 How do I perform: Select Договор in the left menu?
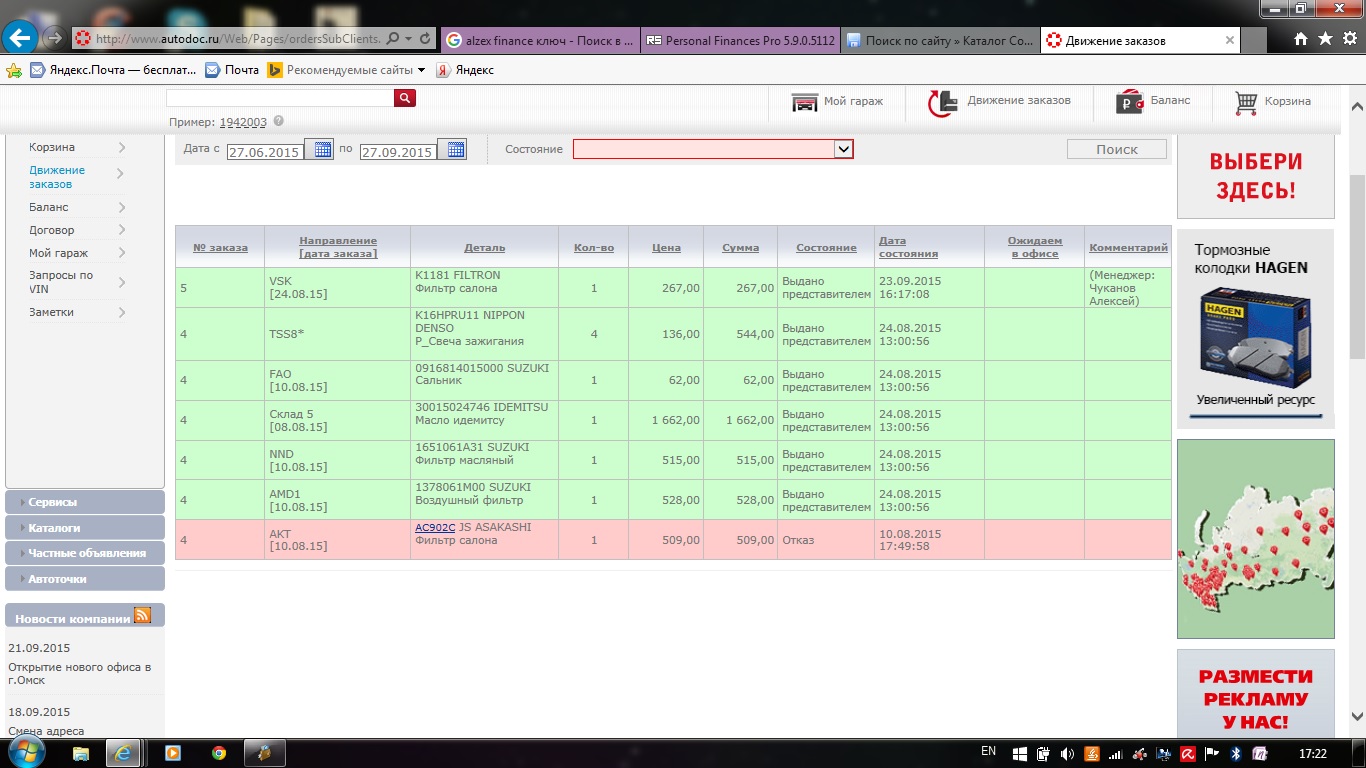tap(52, 230)
